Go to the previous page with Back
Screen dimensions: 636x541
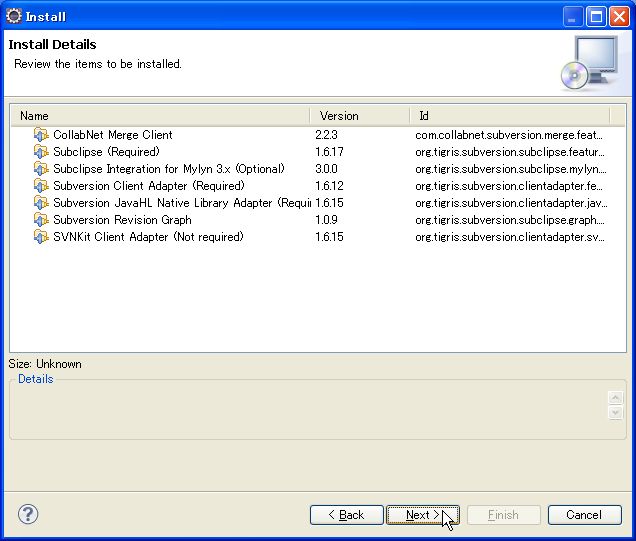tap(346, 515)
